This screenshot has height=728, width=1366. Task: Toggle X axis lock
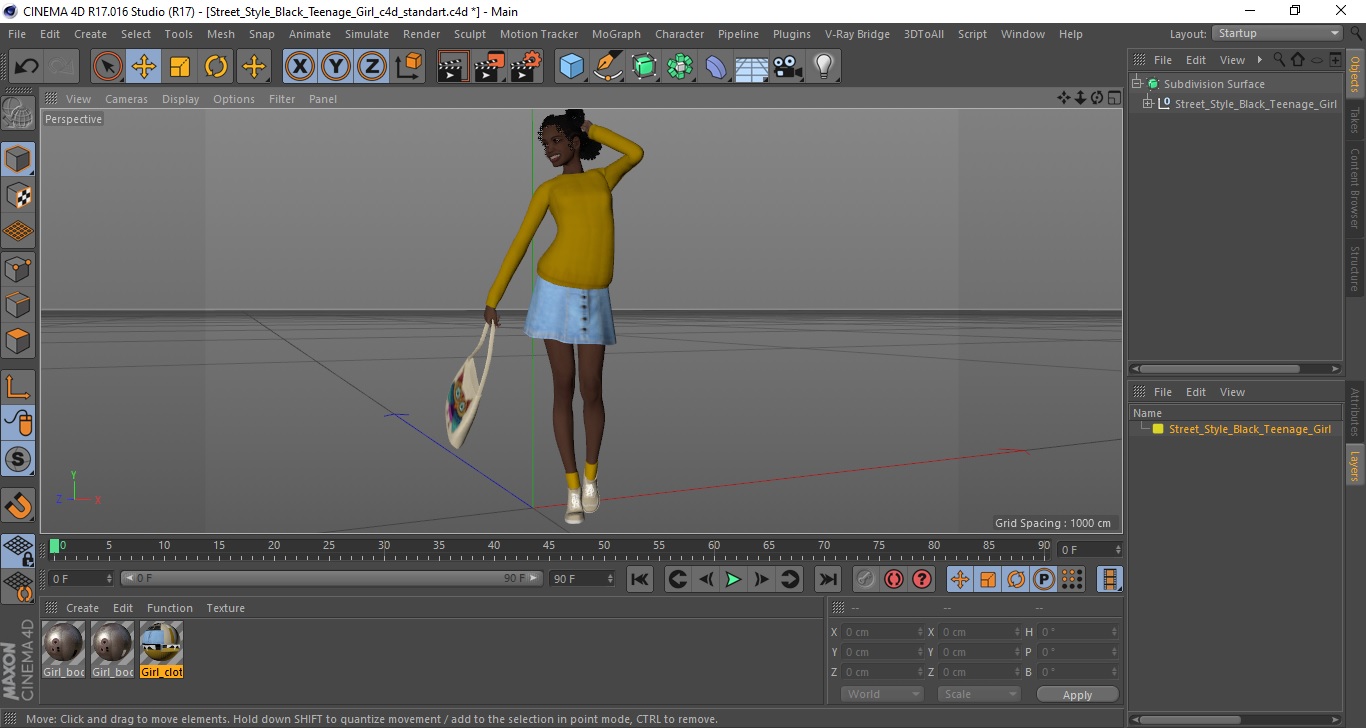(300, 67)
